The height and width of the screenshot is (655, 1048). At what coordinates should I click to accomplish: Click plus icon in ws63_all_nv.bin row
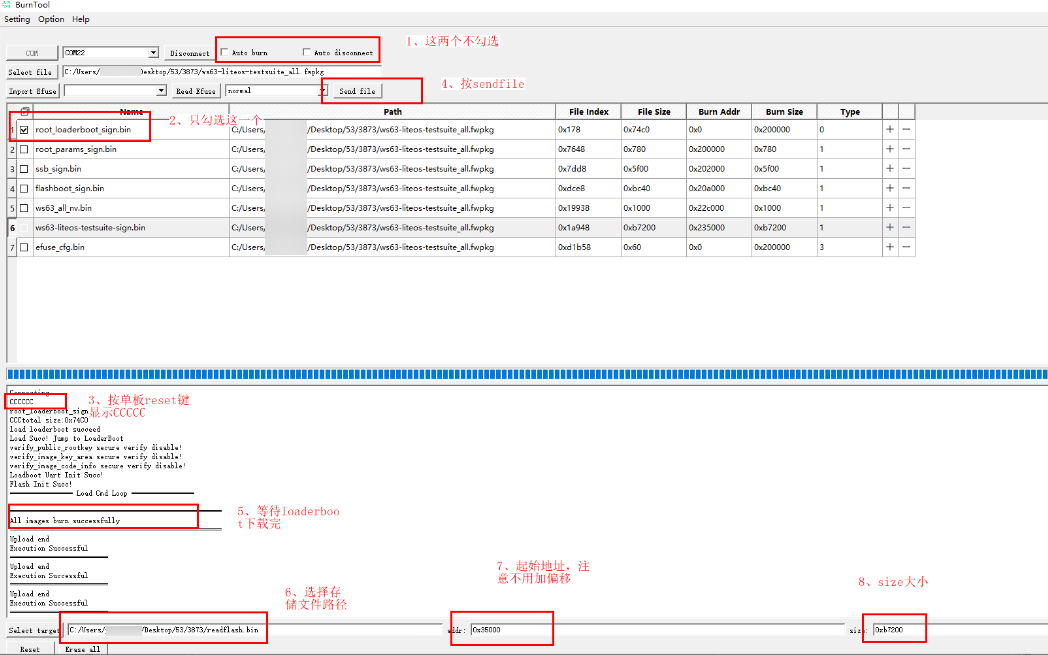tap(890, 208)
